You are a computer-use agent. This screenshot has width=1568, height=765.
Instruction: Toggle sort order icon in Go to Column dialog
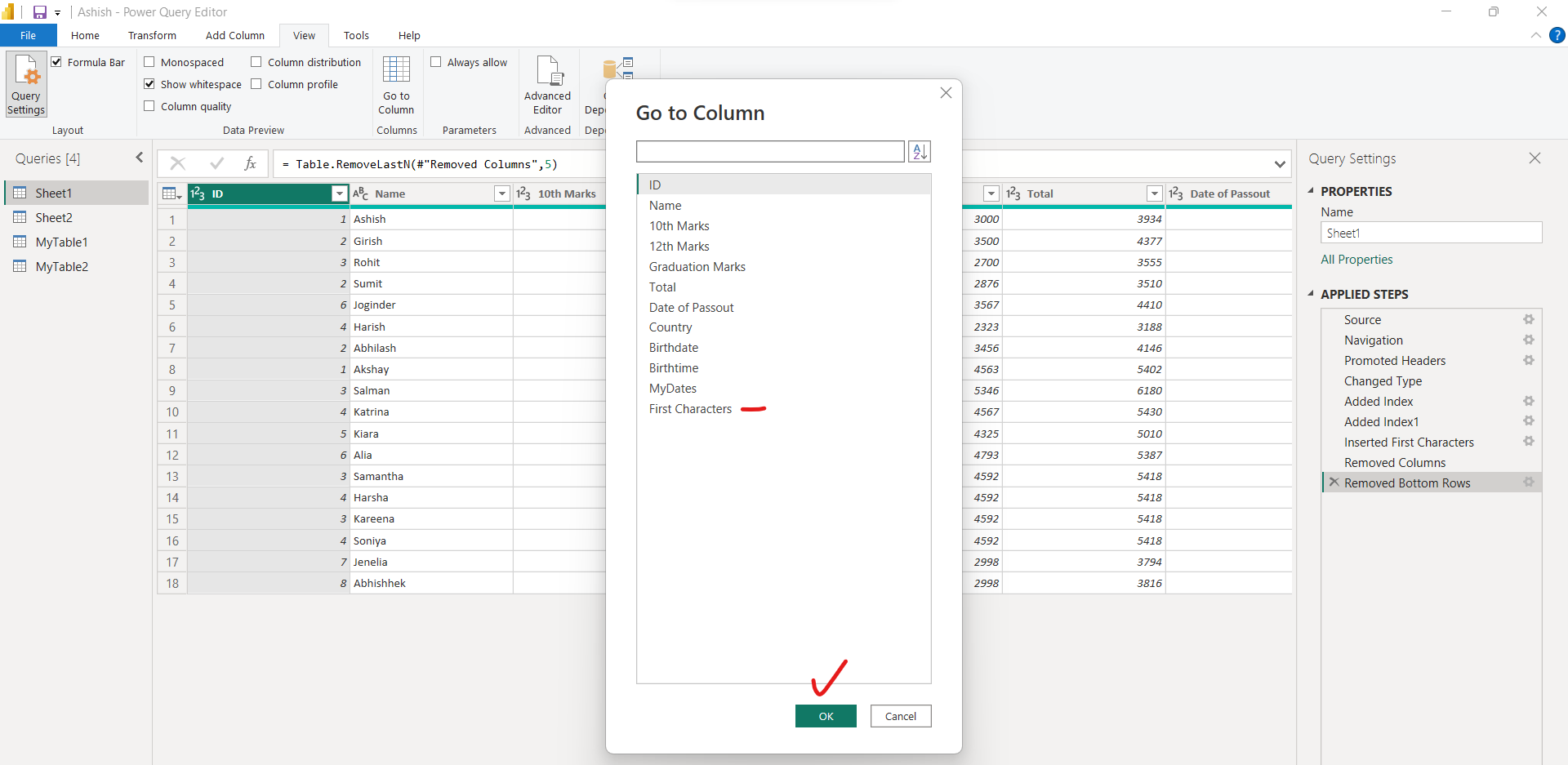point(920,152)
